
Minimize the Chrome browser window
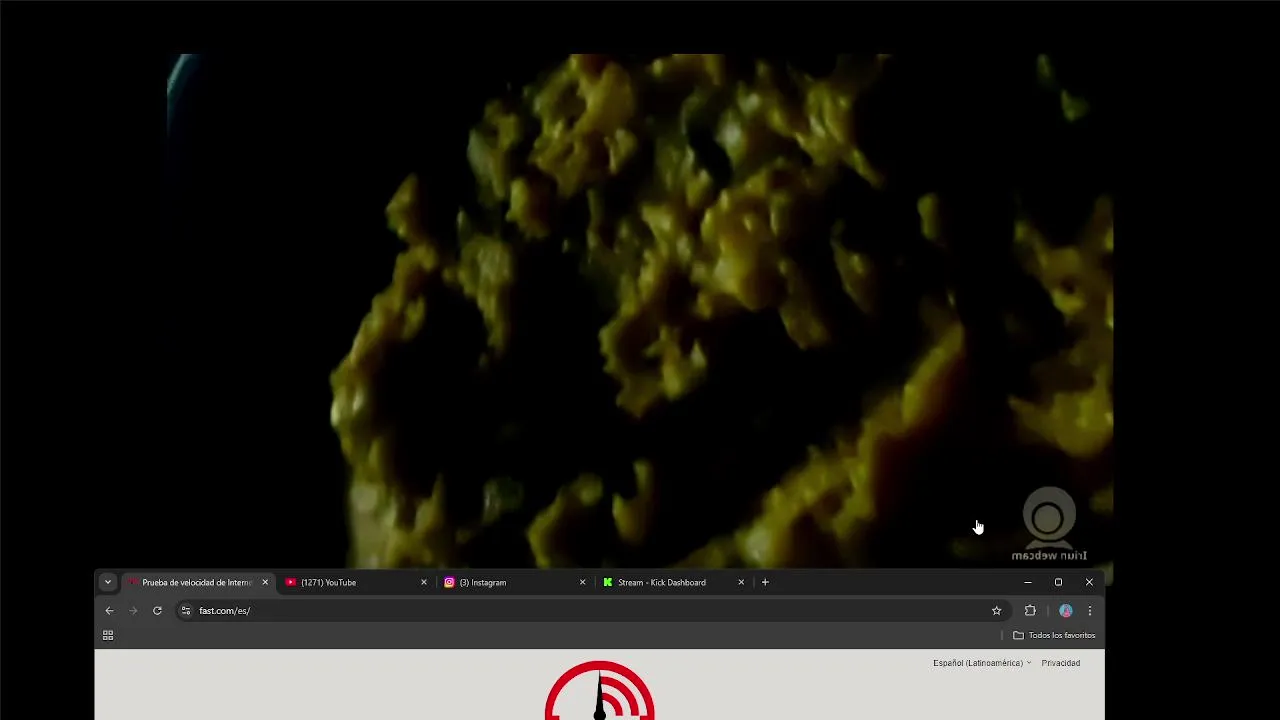click(x=1028, y=582)
